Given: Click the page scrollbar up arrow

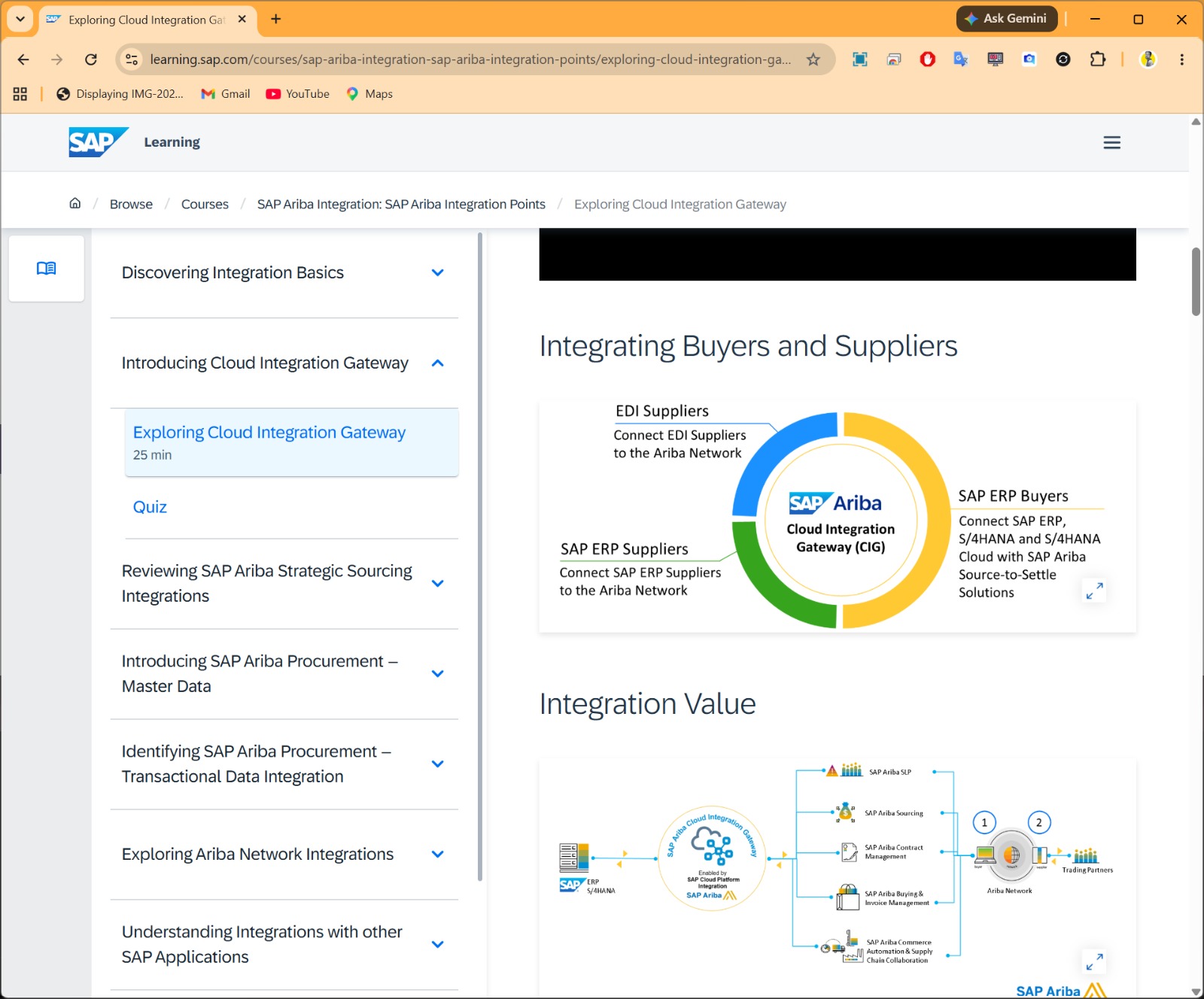Looking at the screenshot, I should click(x=1196, y=121).
